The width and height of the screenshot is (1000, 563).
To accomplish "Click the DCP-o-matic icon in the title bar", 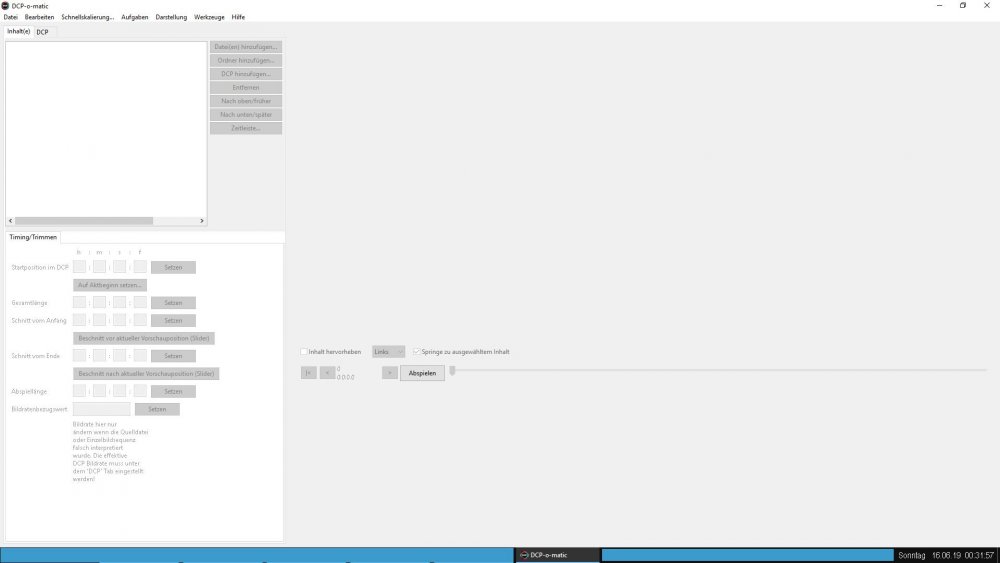I will [x=5, y=5].
